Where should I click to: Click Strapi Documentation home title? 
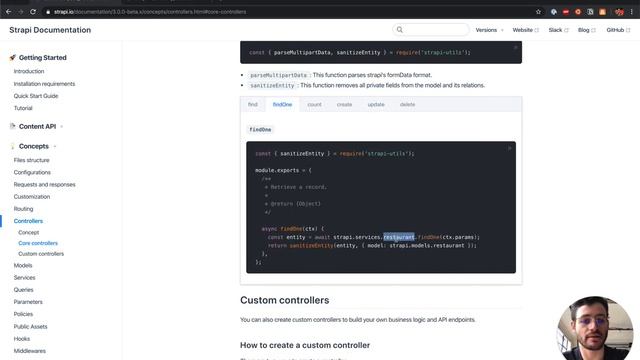click(50, 30)
